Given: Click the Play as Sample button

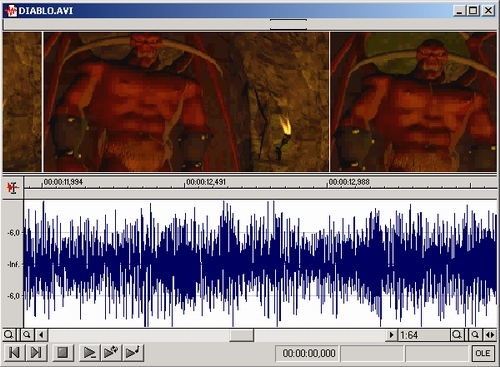Looking at the screenshot, I should (133, 353).
